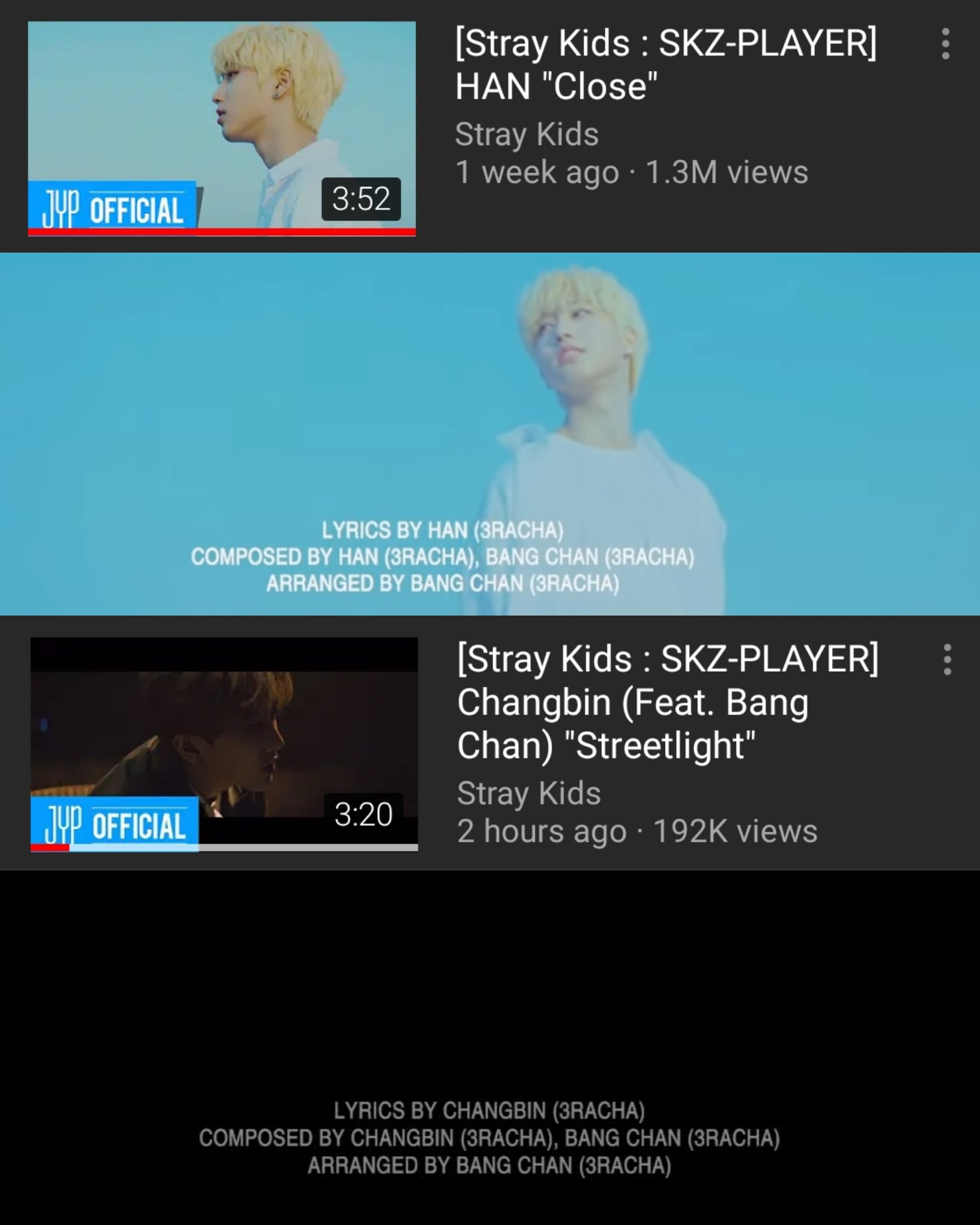This screenshot has height=1225, width=980.
Task: Open the HAN "Close" video thumbnail
Action: tap(222, 129)
